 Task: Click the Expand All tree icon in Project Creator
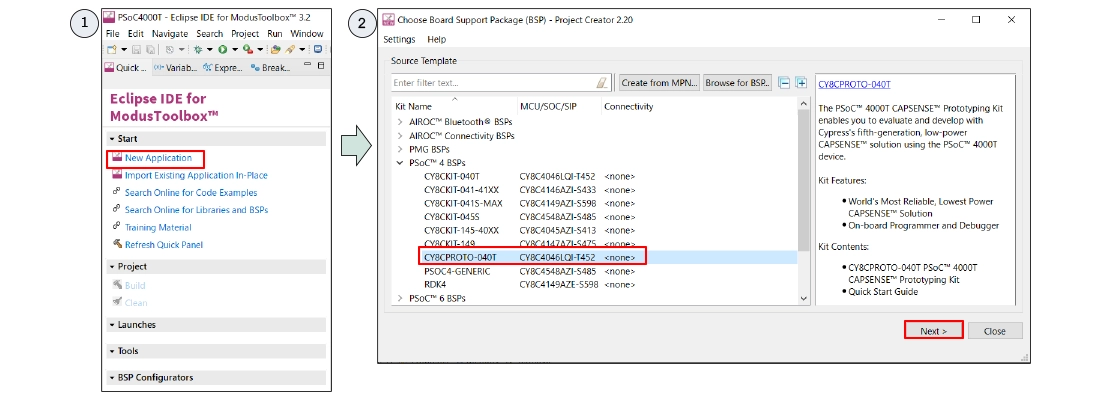801,83
